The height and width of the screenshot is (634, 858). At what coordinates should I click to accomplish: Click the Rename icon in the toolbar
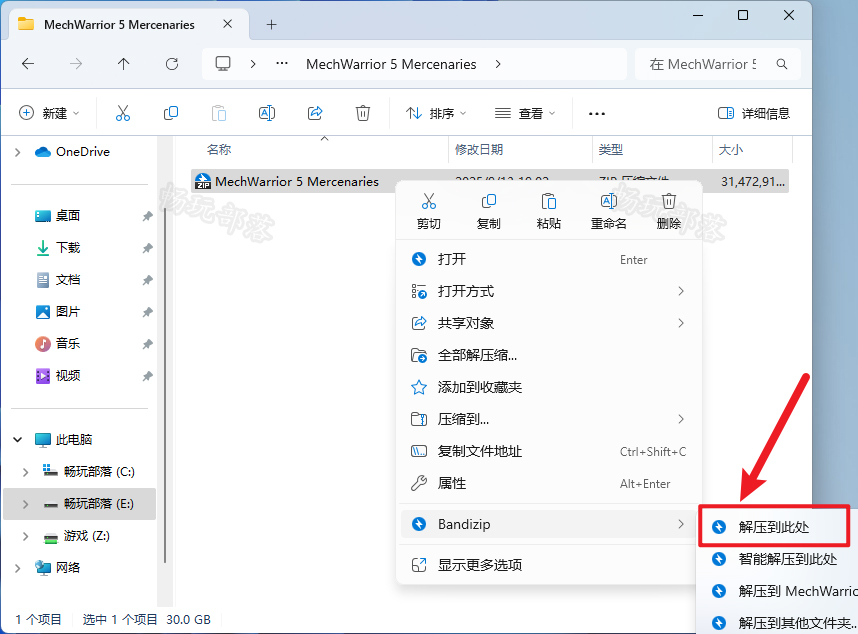coord(266,113)
